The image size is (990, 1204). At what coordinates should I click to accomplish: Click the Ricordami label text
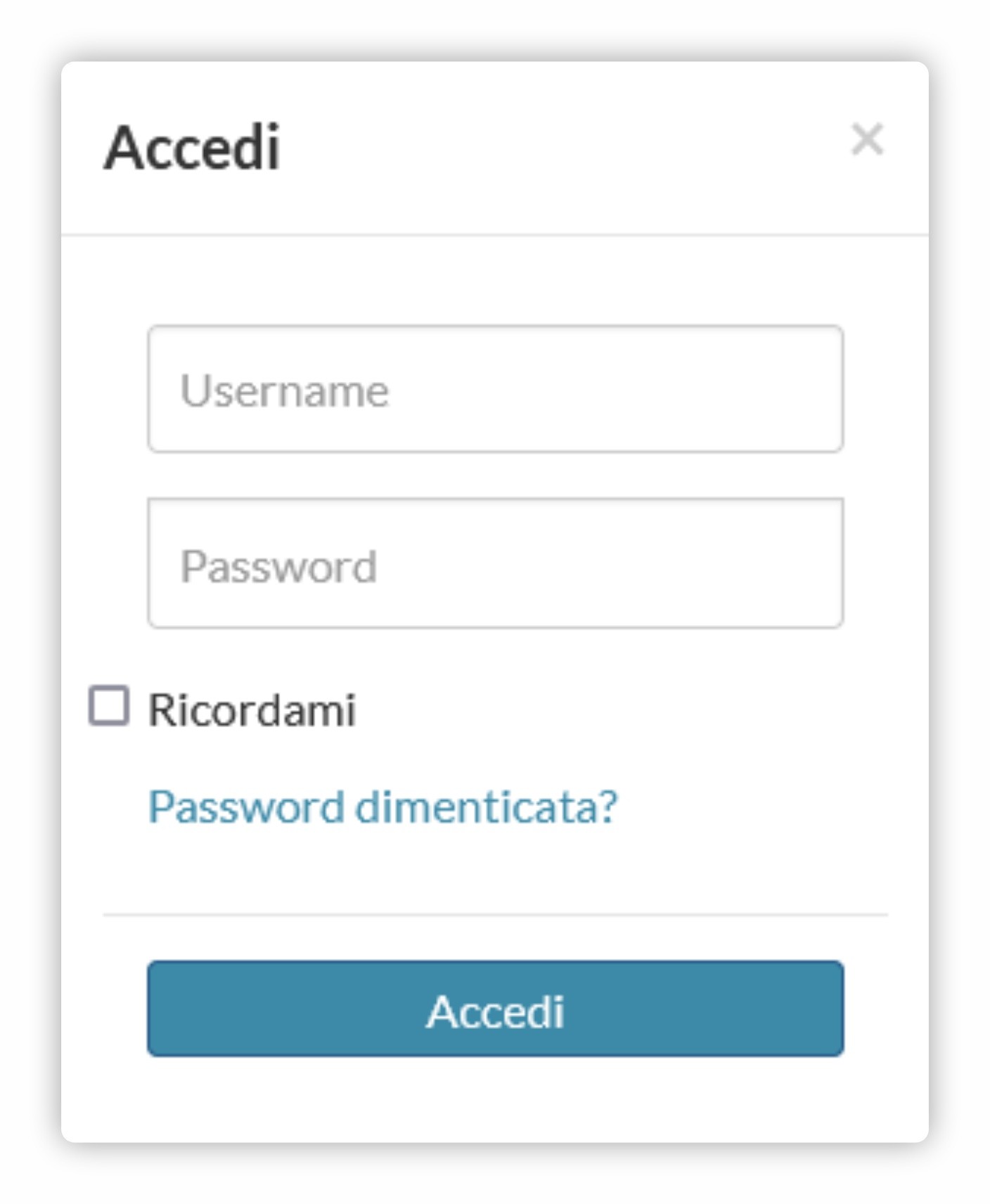point(252,710)
